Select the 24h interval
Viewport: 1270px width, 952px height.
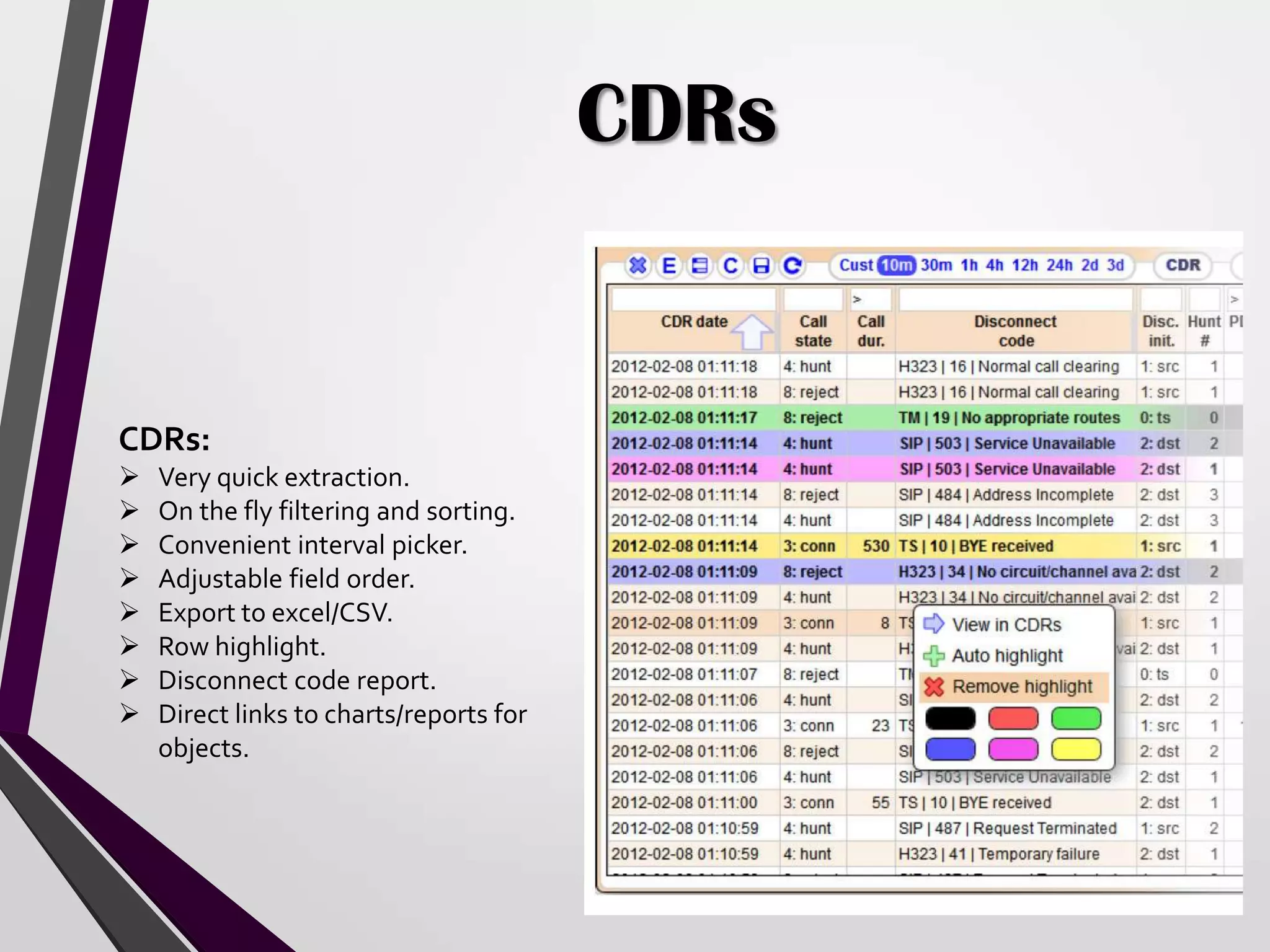coord(1060,265)
